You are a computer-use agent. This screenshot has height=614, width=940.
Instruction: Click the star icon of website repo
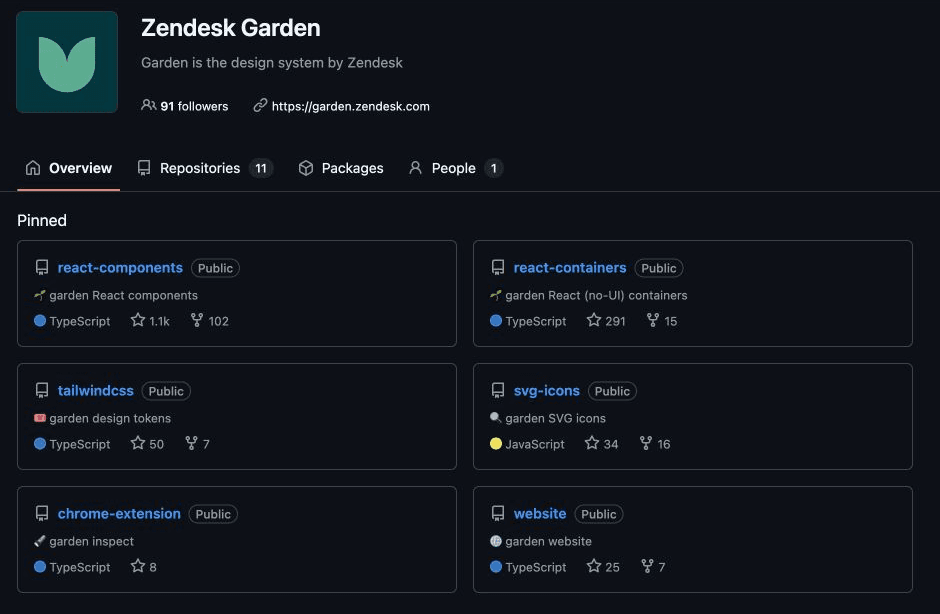pyautogui.click(x=593, y=566)
